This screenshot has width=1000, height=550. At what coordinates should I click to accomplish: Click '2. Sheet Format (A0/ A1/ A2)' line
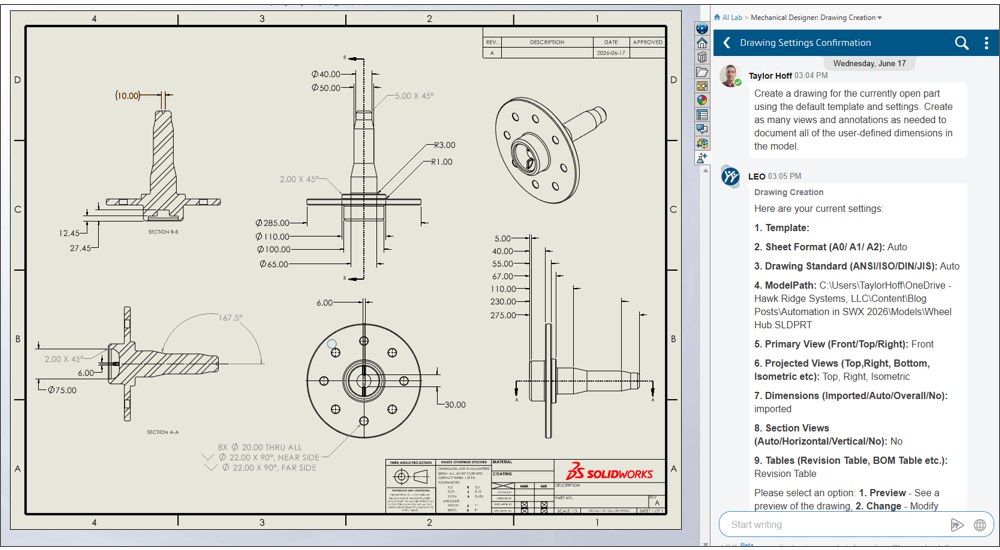pos(830,247)
